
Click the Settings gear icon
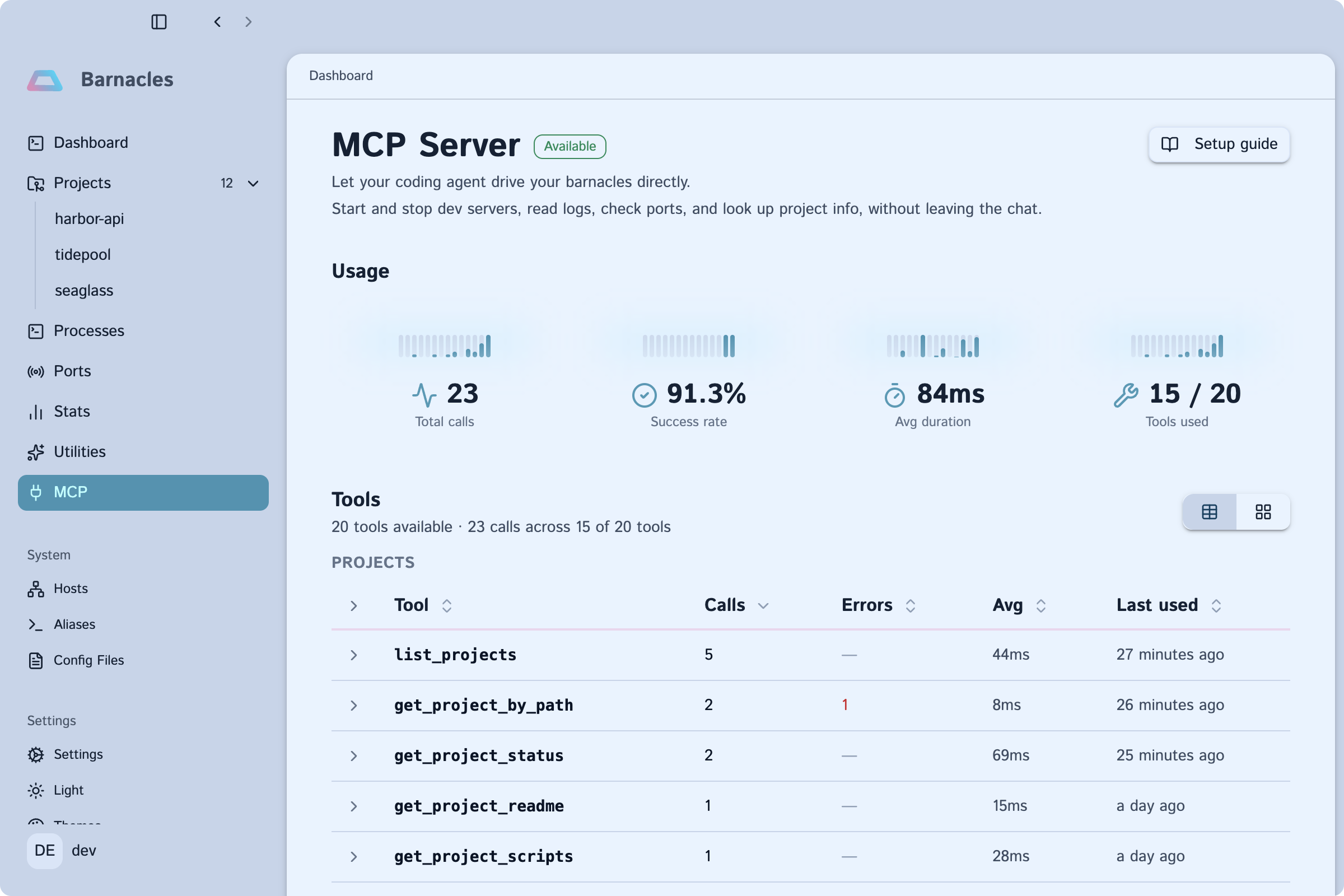[36, 755]
